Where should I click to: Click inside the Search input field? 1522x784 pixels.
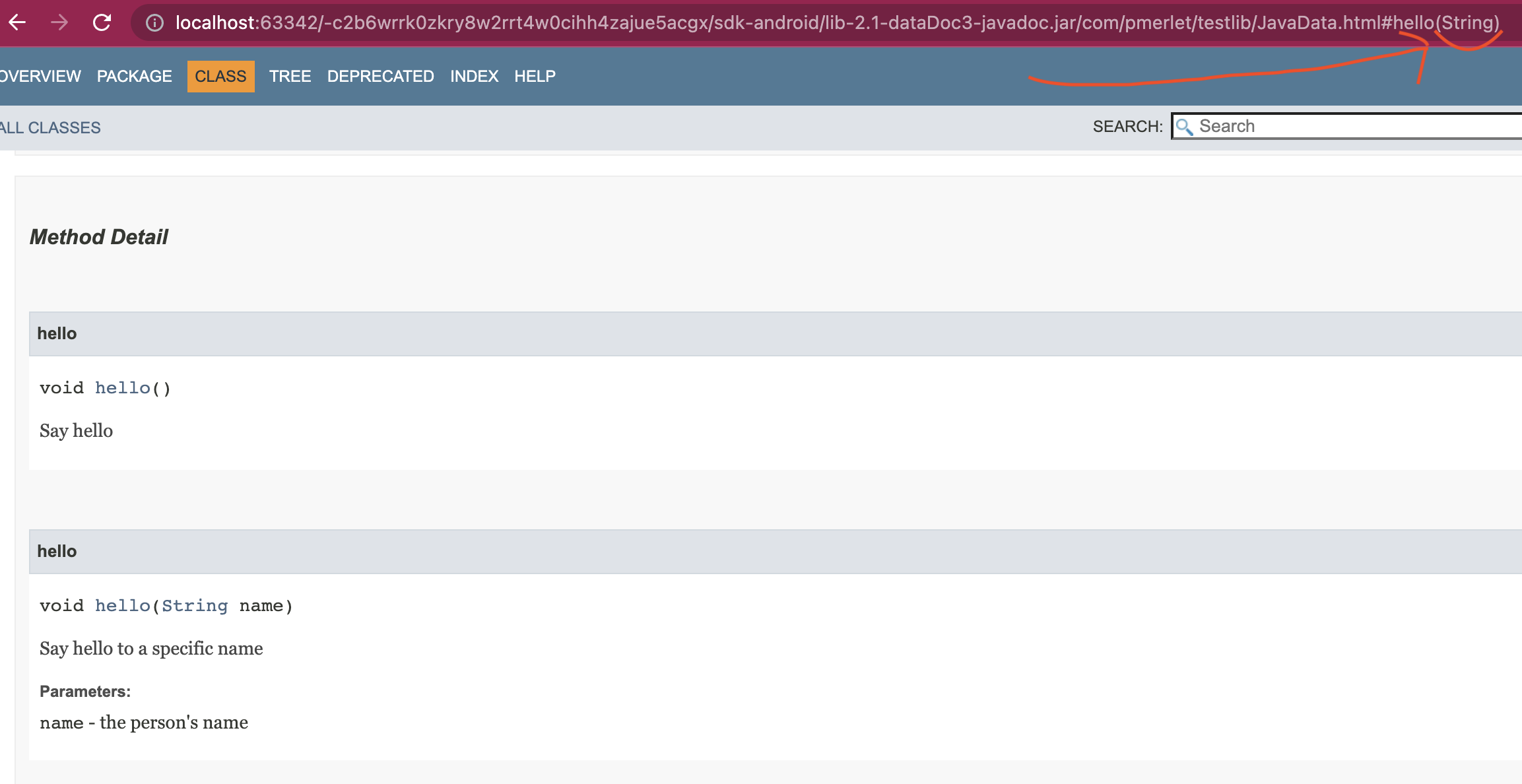coord(1320,125)
